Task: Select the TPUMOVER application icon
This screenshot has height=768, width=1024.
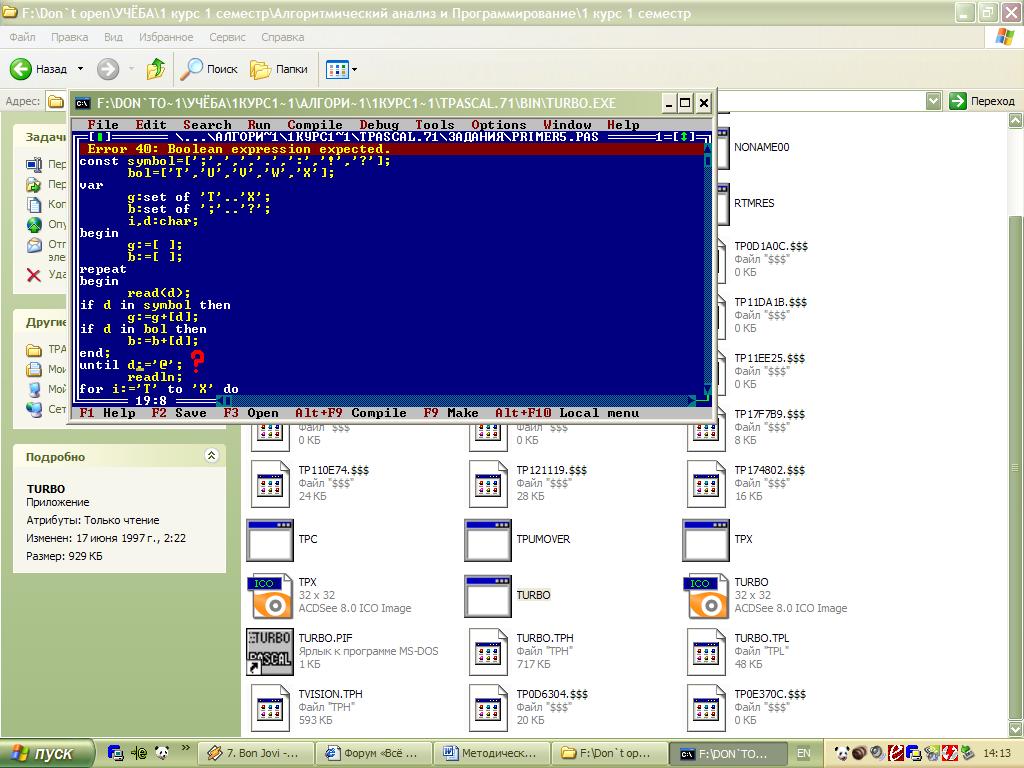Action: [x=487, y=539]
